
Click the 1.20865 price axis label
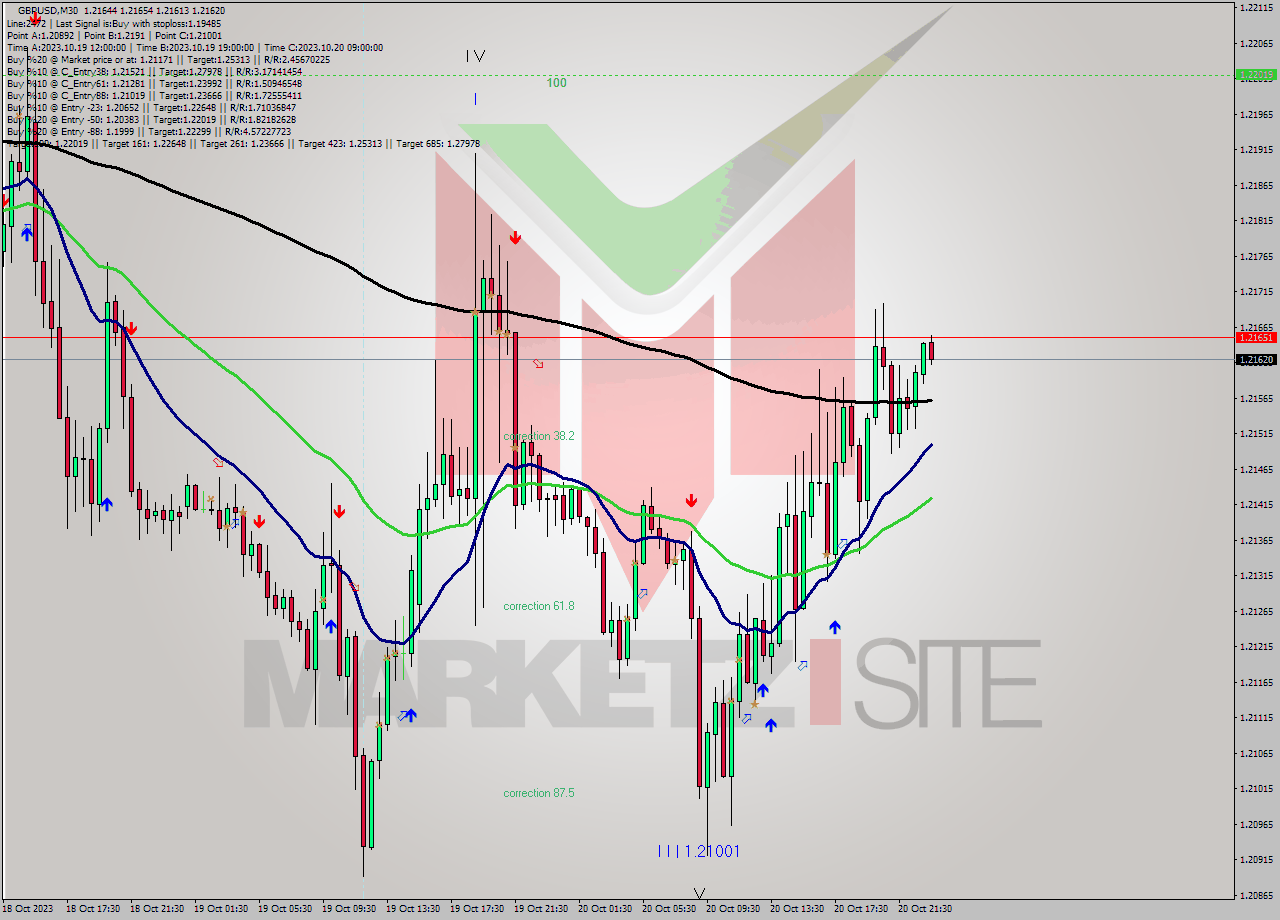tap(1257, 895)
